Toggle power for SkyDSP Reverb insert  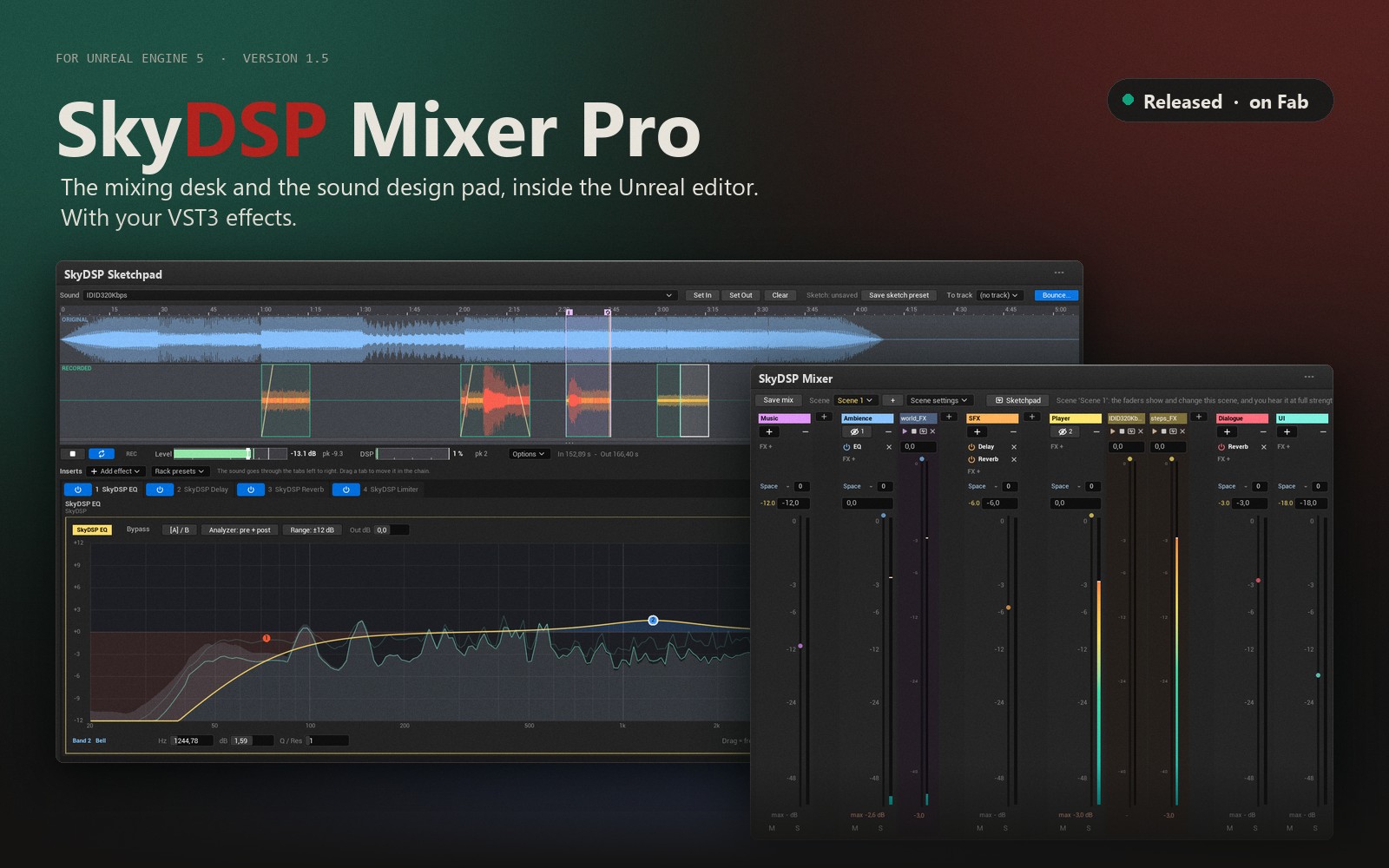pos(251,490)
